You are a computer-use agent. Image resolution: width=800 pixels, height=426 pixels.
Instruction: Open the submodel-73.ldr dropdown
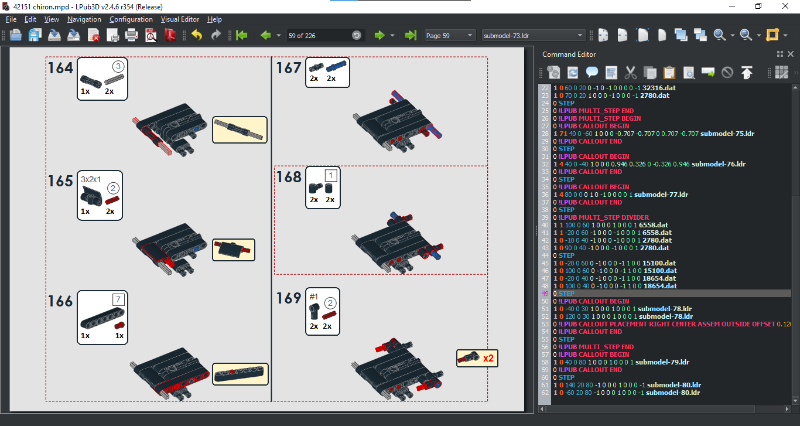[579, 36]
